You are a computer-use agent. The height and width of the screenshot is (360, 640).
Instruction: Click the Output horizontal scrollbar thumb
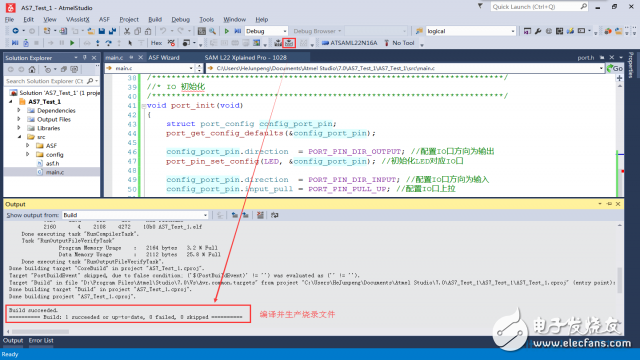pos(40,331)
